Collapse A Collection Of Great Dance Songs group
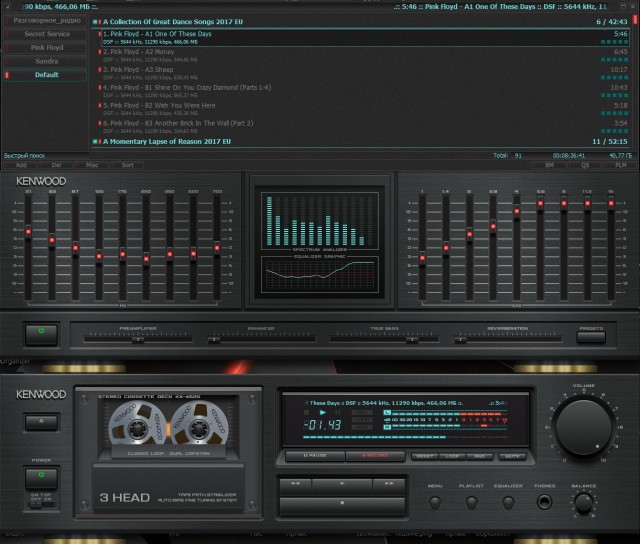Screen dimensions: 640x544 pos(95,22)
